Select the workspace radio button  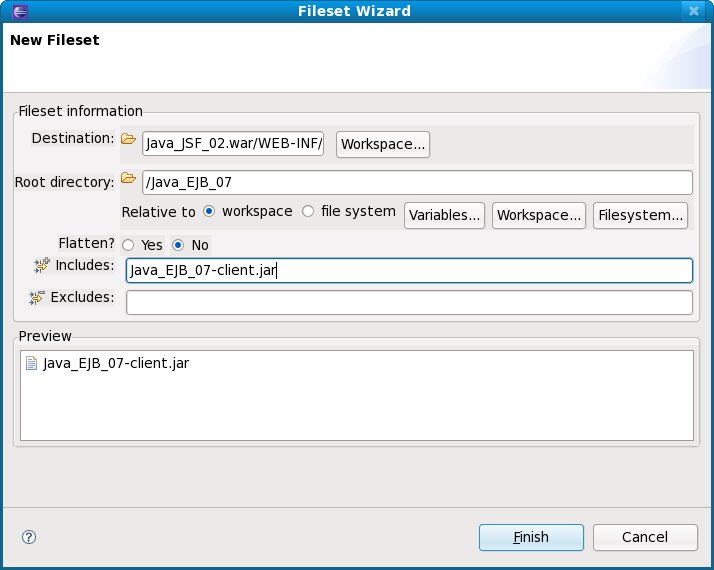[209, 212]
